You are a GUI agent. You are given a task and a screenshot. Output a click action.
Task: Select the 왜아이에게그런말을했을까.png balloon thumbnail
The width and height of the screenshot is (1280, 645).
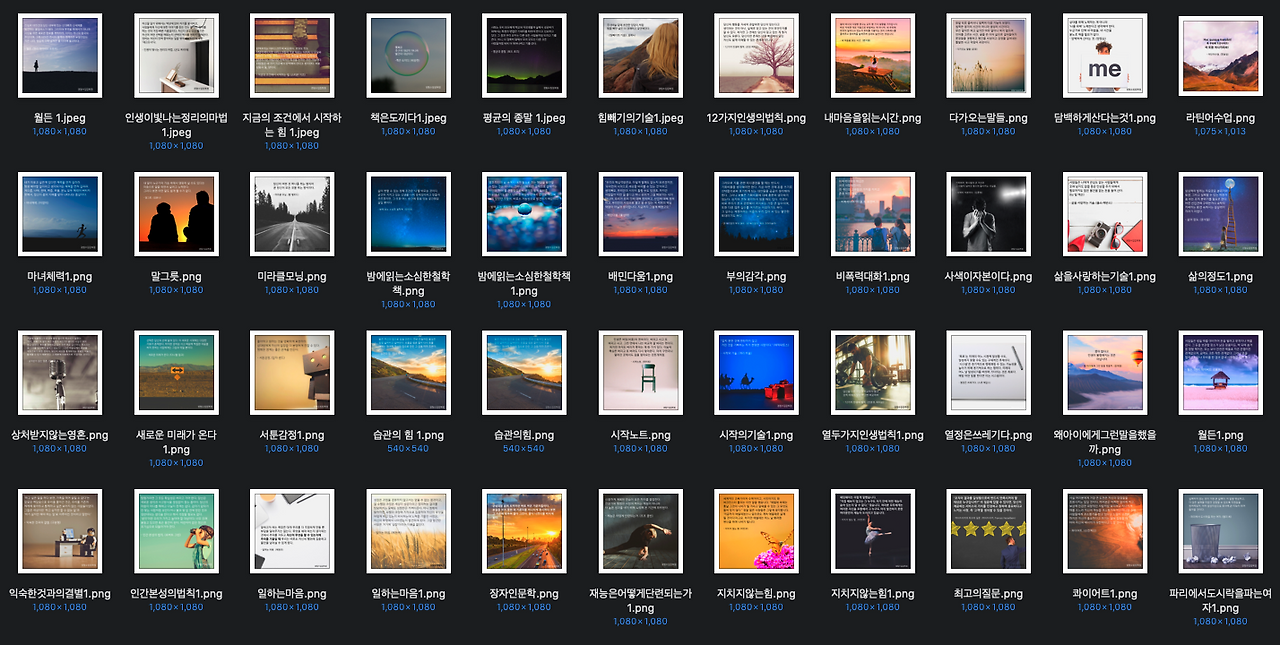1104,373
